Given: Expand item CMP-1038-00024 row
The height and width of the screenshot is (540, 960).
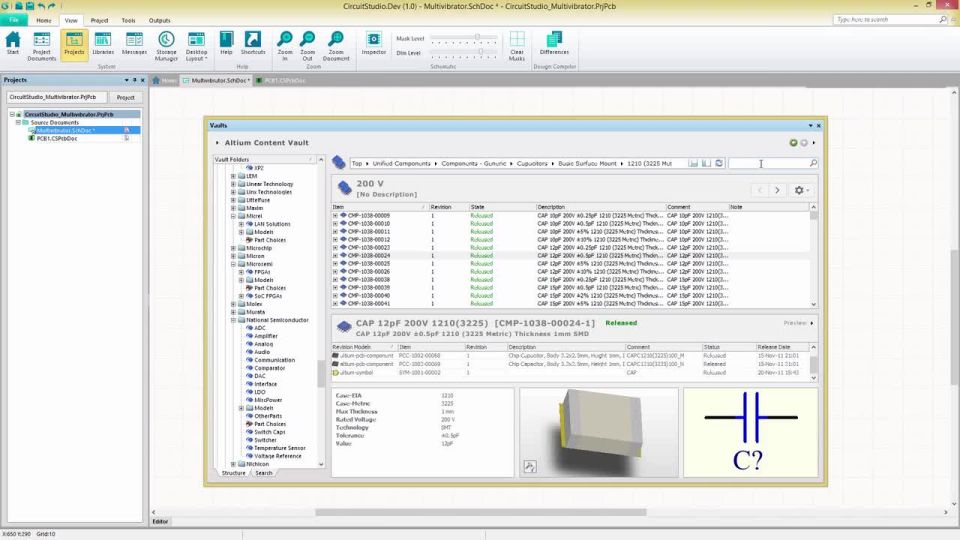Looking at the screenshot, I should coord(335,256).
